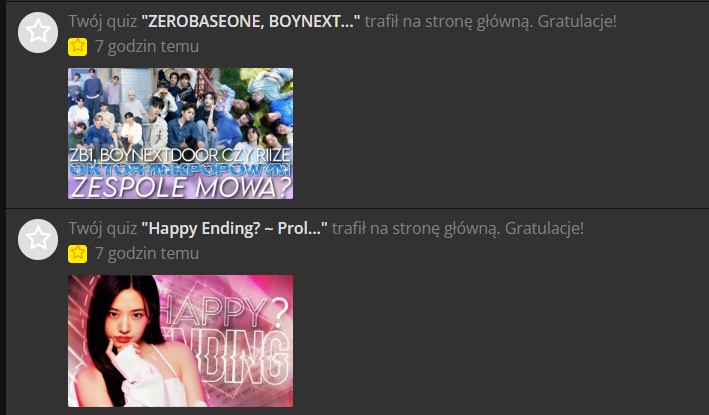Viewport: 709px width, 415px height.
Task: Click "7 godzin temu" under the Happy Ending notification
Action: click(x=147, y=254)
